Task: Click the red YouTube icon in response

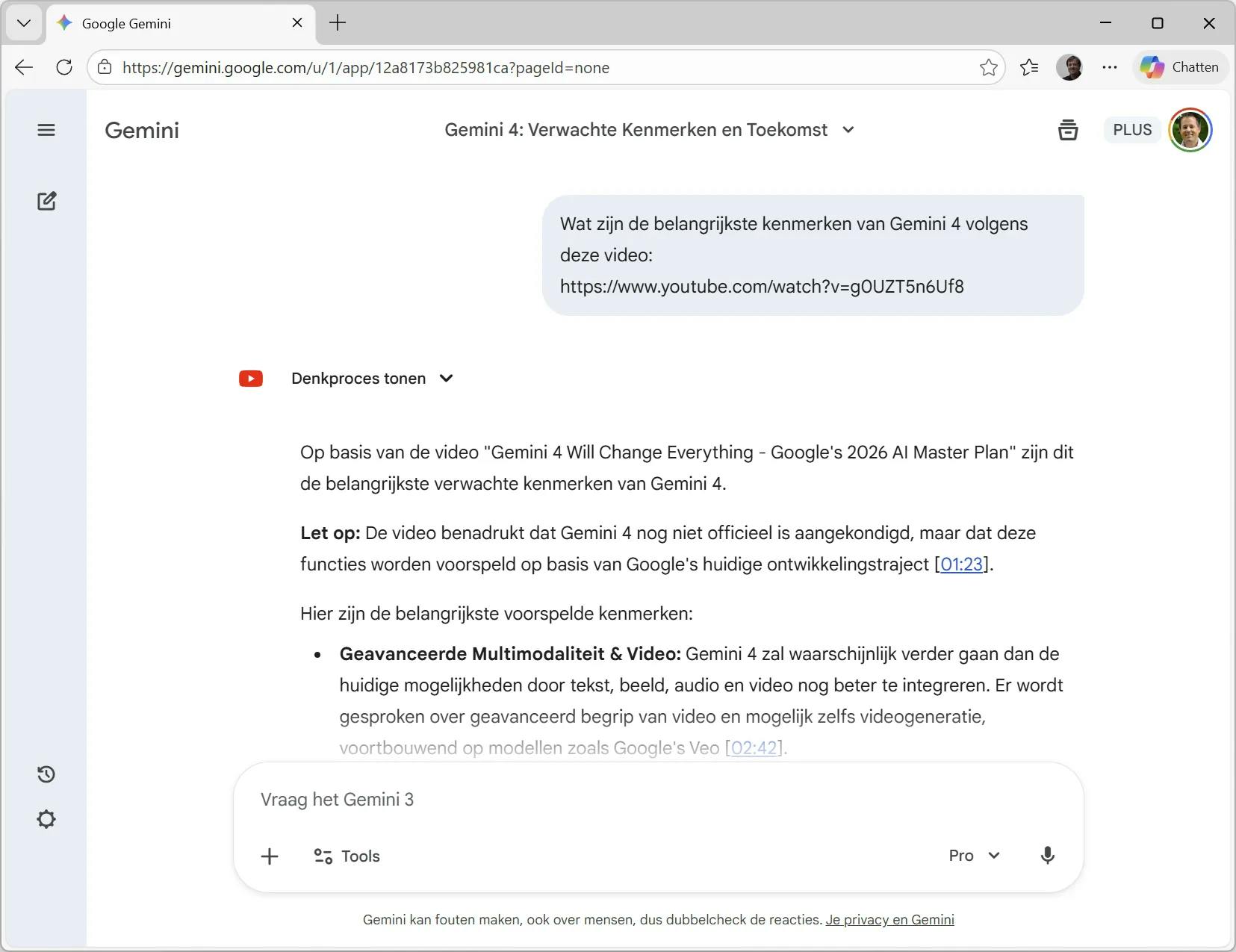Action: pyautogui.click(x=251, y=379)
